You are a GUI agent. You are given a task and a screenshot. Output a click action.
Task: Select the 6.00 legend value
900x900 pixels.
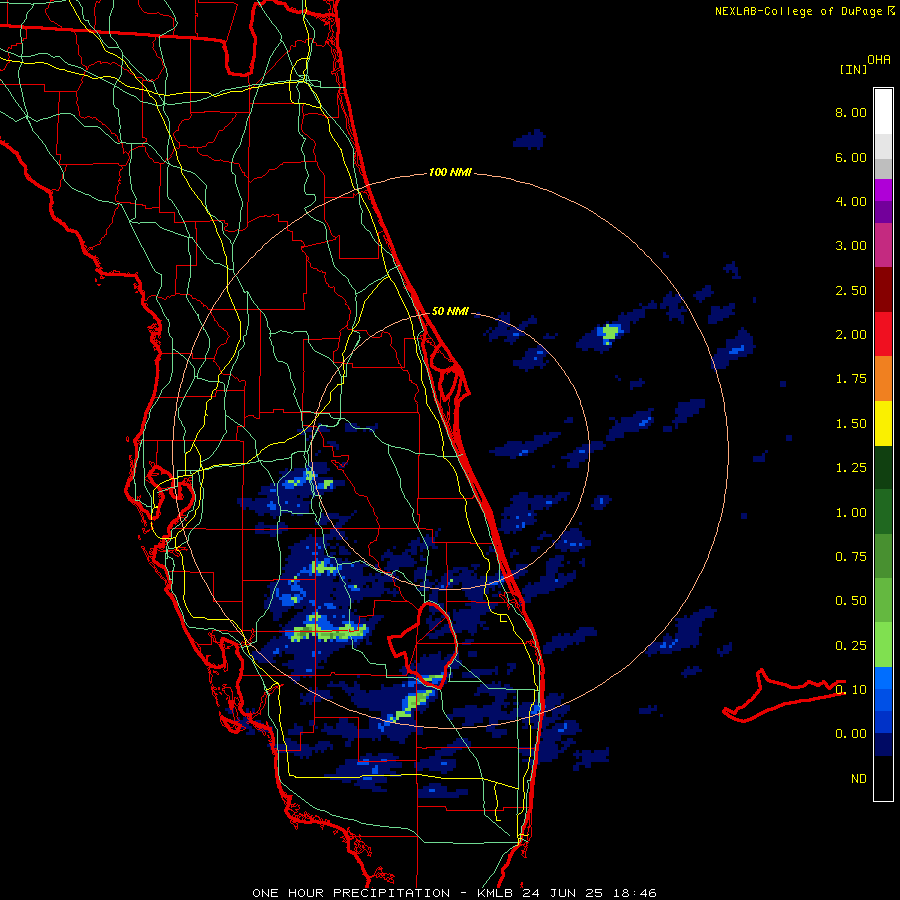pyautogui.click(x=851, y=157)
